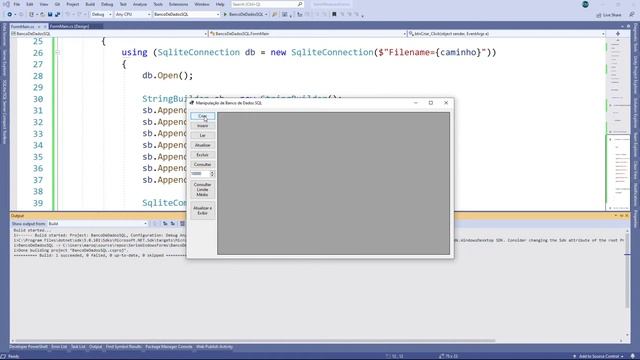
Task: Open the Debug menu
Action: click(x=107, y=4)
